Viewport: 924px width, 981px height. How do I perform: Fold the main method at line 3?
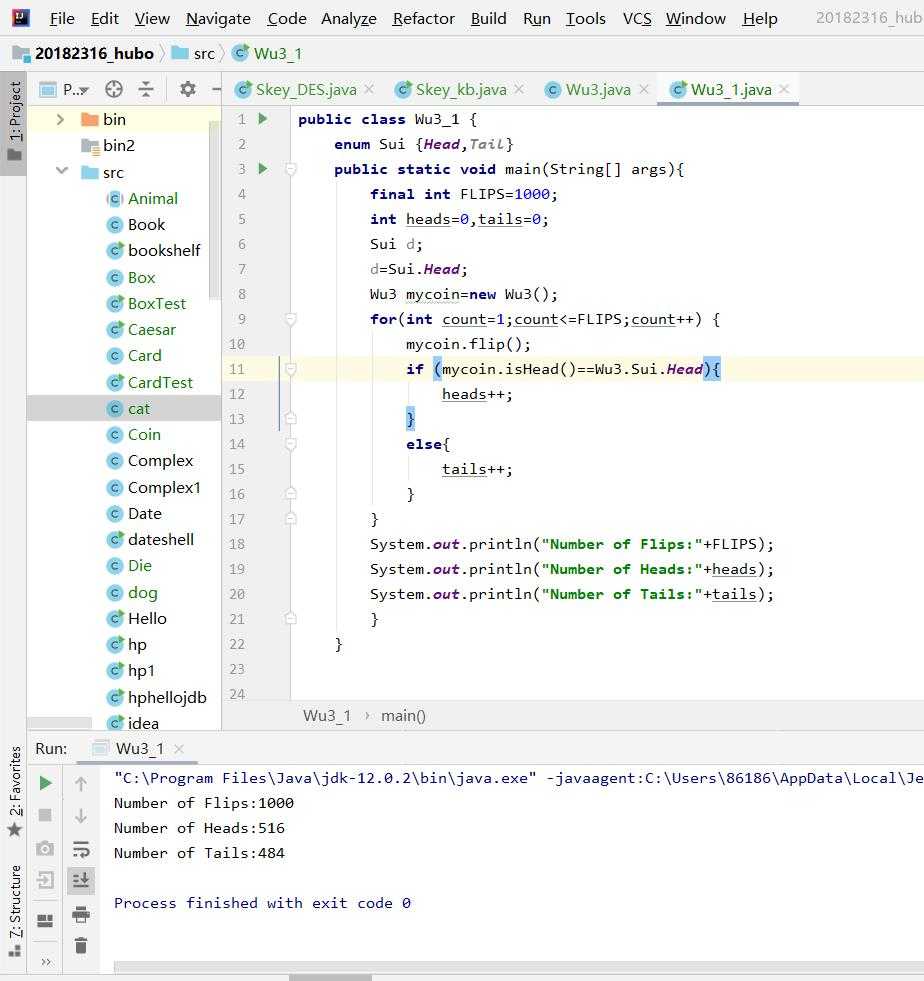click(x=290, y=168)
